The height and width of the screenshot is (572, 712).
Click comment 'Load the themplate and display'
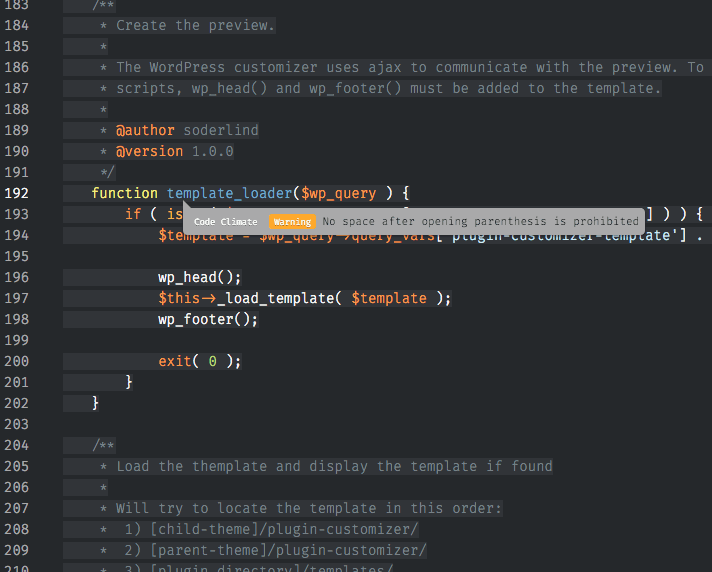coord(334,467)
